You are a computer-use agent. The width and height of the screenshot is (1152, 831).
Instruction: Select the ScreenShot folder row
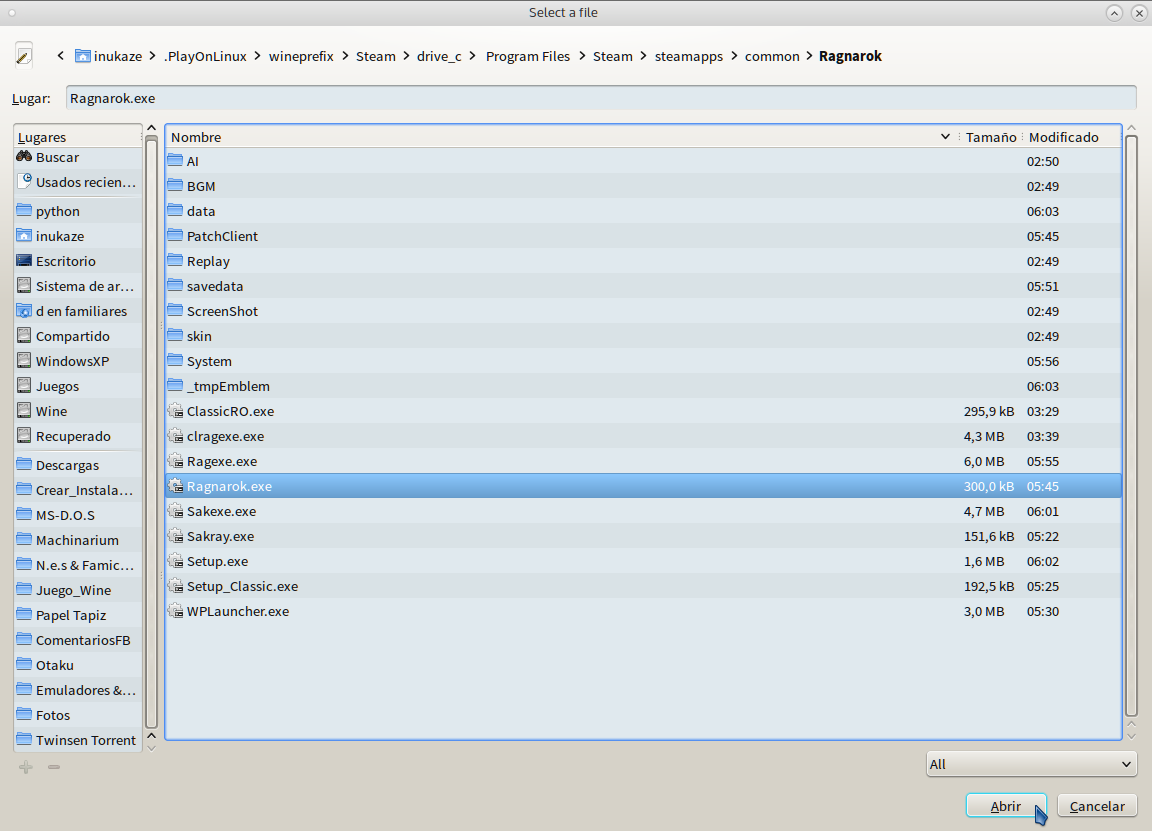[x=643, y=311]
